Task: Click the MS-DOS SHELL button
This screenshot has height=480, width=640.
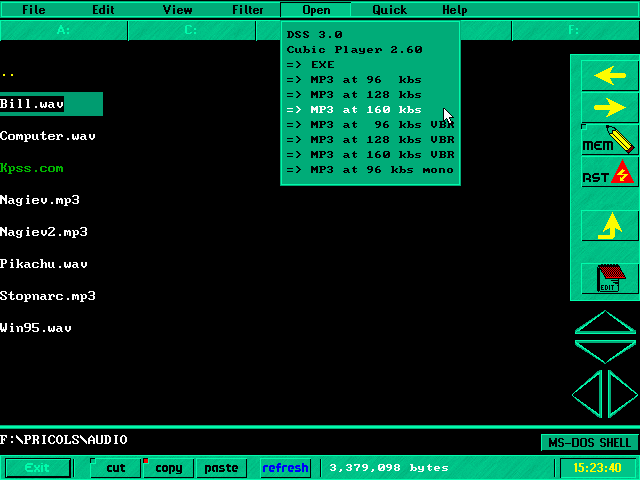Action: pos(588,442)
